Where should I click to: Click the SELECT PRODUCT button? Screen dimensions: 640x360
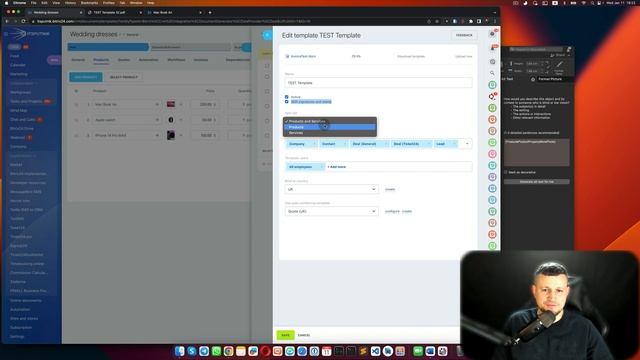coord(124,77)
